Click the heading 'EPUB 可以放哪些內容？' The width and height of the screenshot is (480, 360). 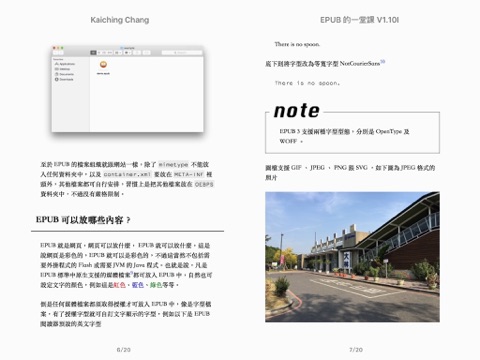pos(83,220)
